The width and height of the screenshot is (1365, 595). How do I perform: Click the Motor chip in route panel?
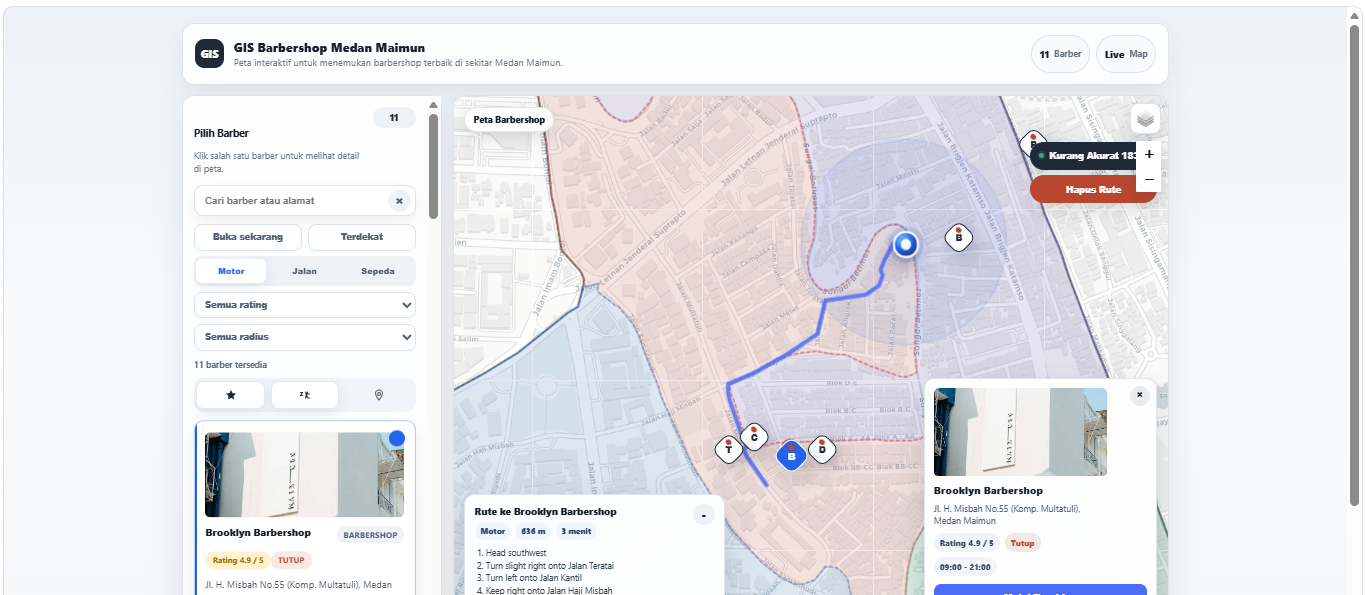point(493,532)
